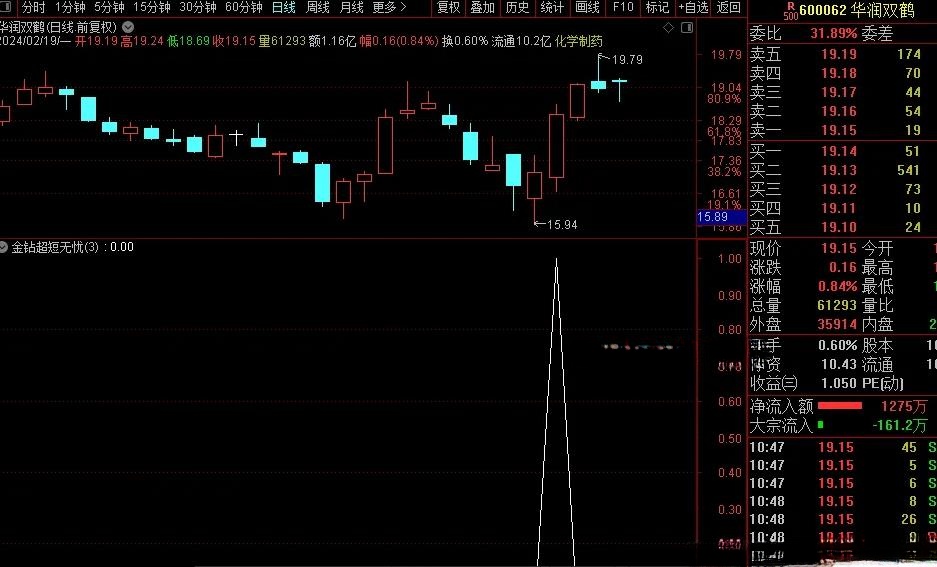Click the small icon at toolbar's far left
937x567 pixels.
[x=7, y=7]
